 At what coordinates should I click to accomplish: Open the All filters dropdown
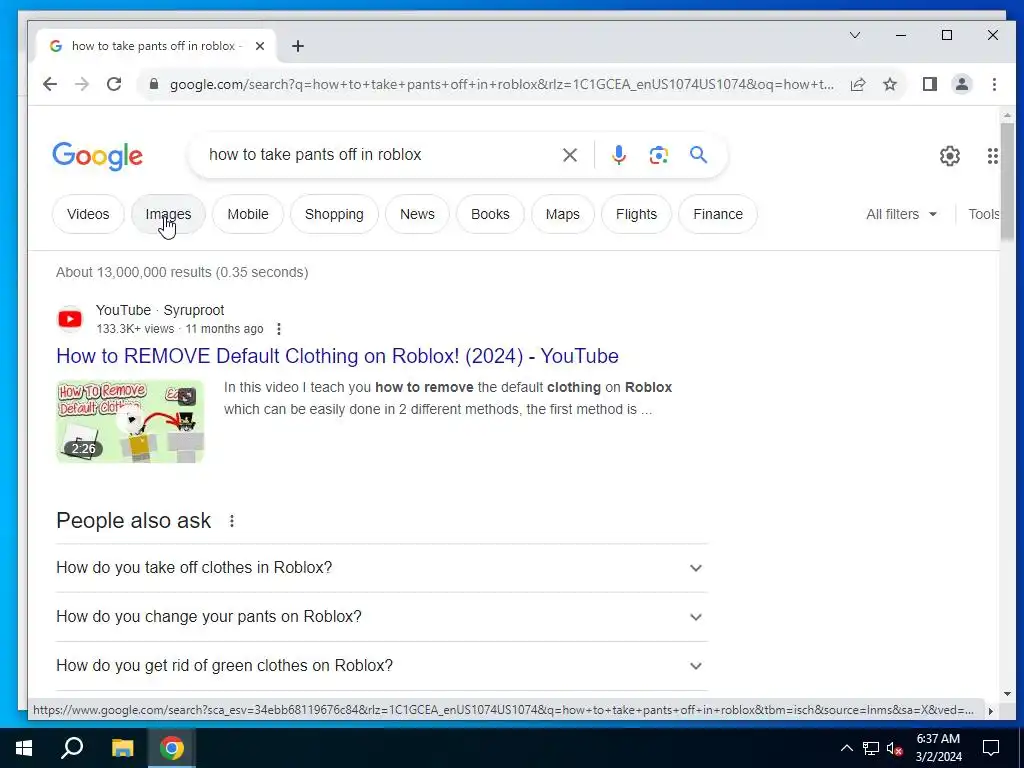901,214
